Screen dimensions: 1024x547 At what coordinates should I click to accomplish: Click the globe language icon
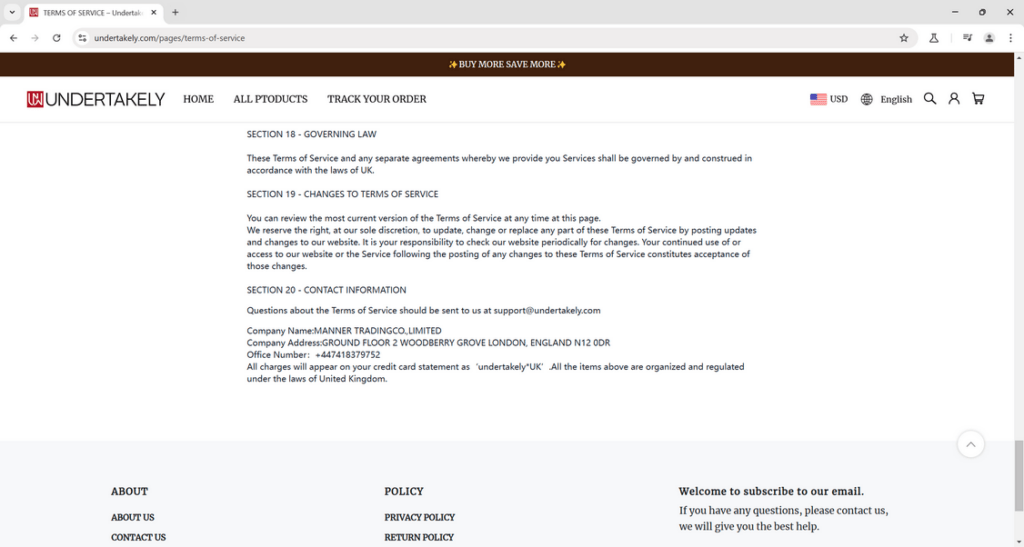[866, 99]
